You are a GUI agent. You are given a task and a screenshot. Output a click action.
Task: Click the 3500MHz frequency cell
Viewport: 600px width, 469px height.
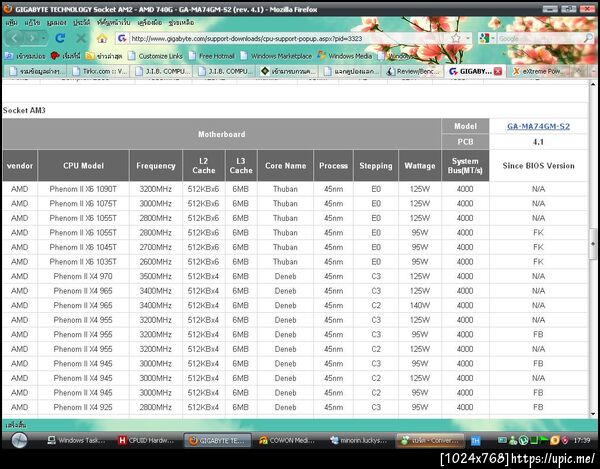click(155, 276)
